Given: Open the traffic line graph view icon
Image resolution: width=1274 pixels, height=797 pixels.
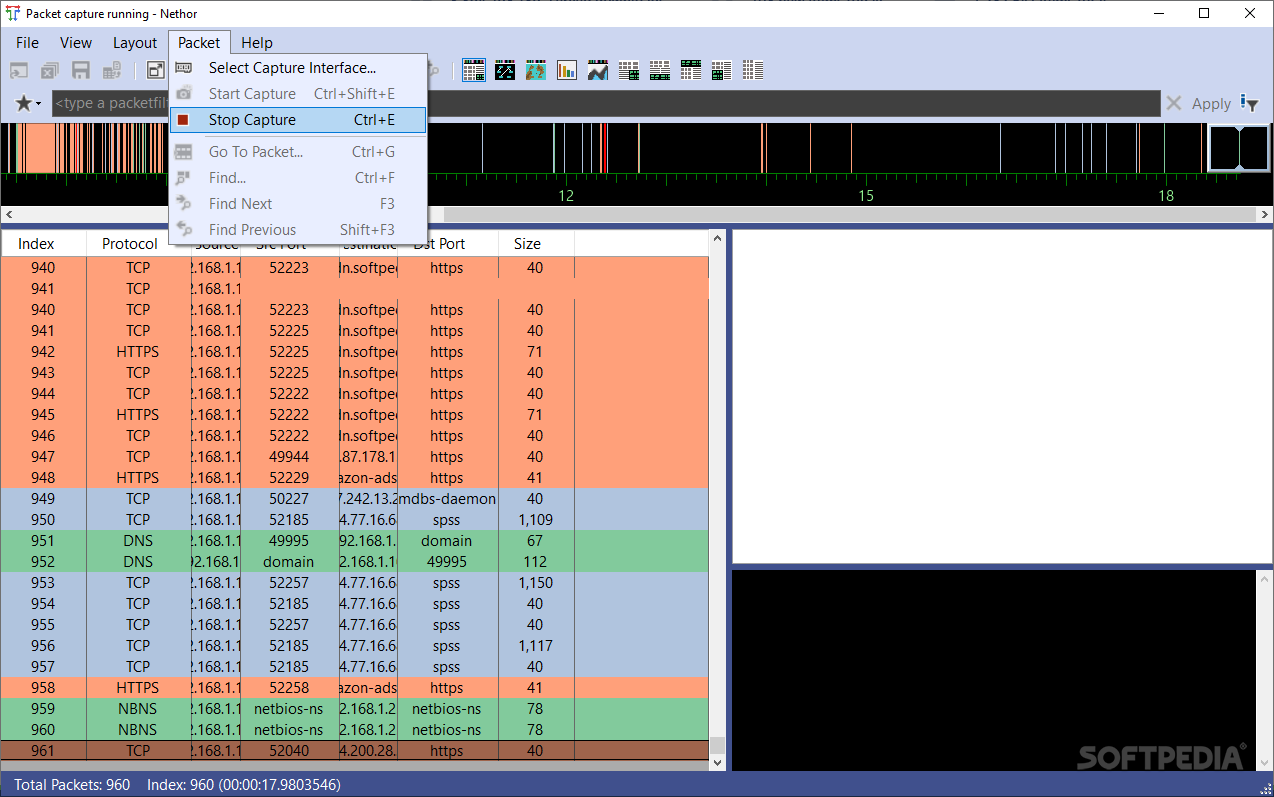Looking at the screenshot, I should click(x=598, y=70).
